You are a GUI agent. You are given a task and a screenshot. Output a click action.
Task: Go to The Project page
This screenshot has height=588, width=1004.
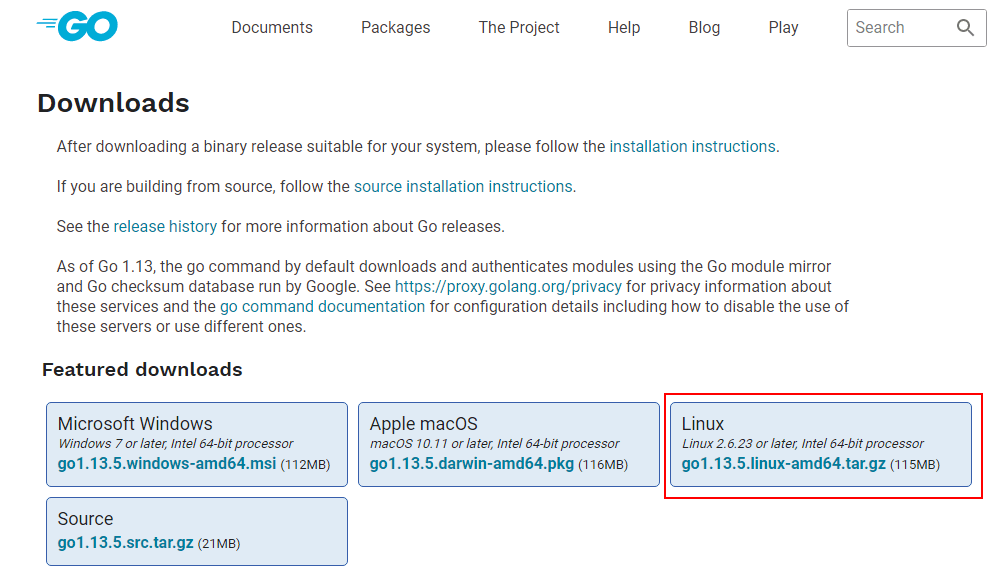[x=519, y=28]
